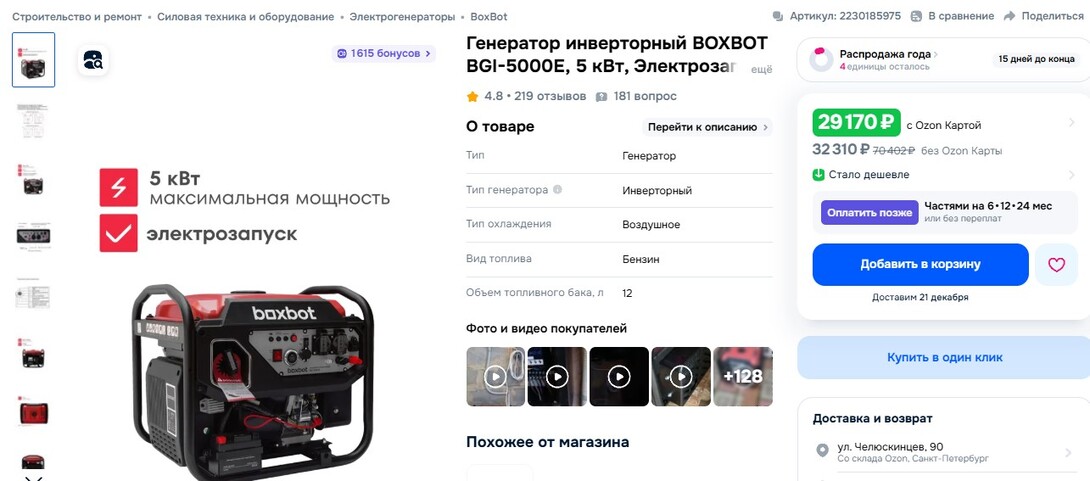Click the В сравнение compare icon
Viewport: 1090px width, 481px height.
(x=917, y=16)
